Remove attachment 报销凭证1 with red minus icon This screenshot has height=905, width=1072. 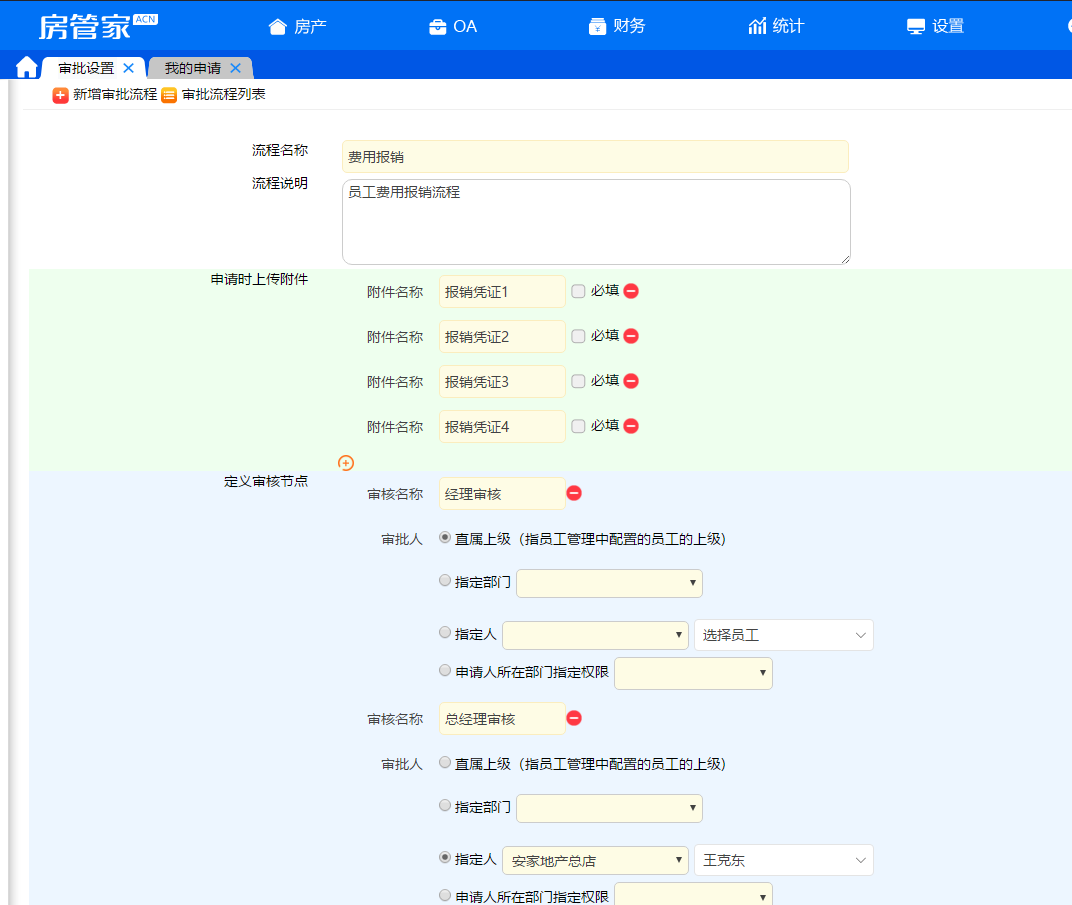[x=631, y=291]
